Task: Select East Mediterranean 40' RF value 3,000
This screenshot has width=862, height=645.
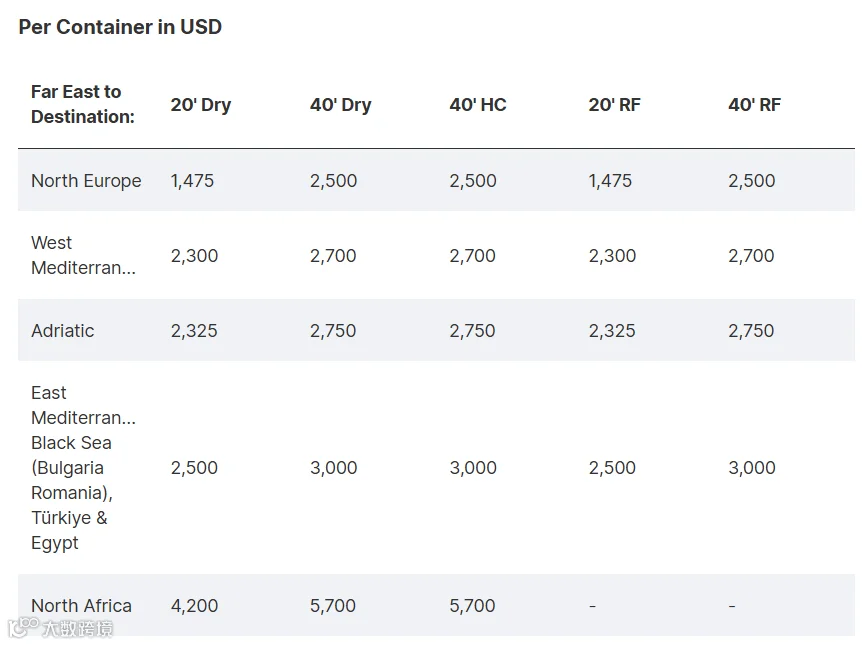Action: tap(751, 468)
